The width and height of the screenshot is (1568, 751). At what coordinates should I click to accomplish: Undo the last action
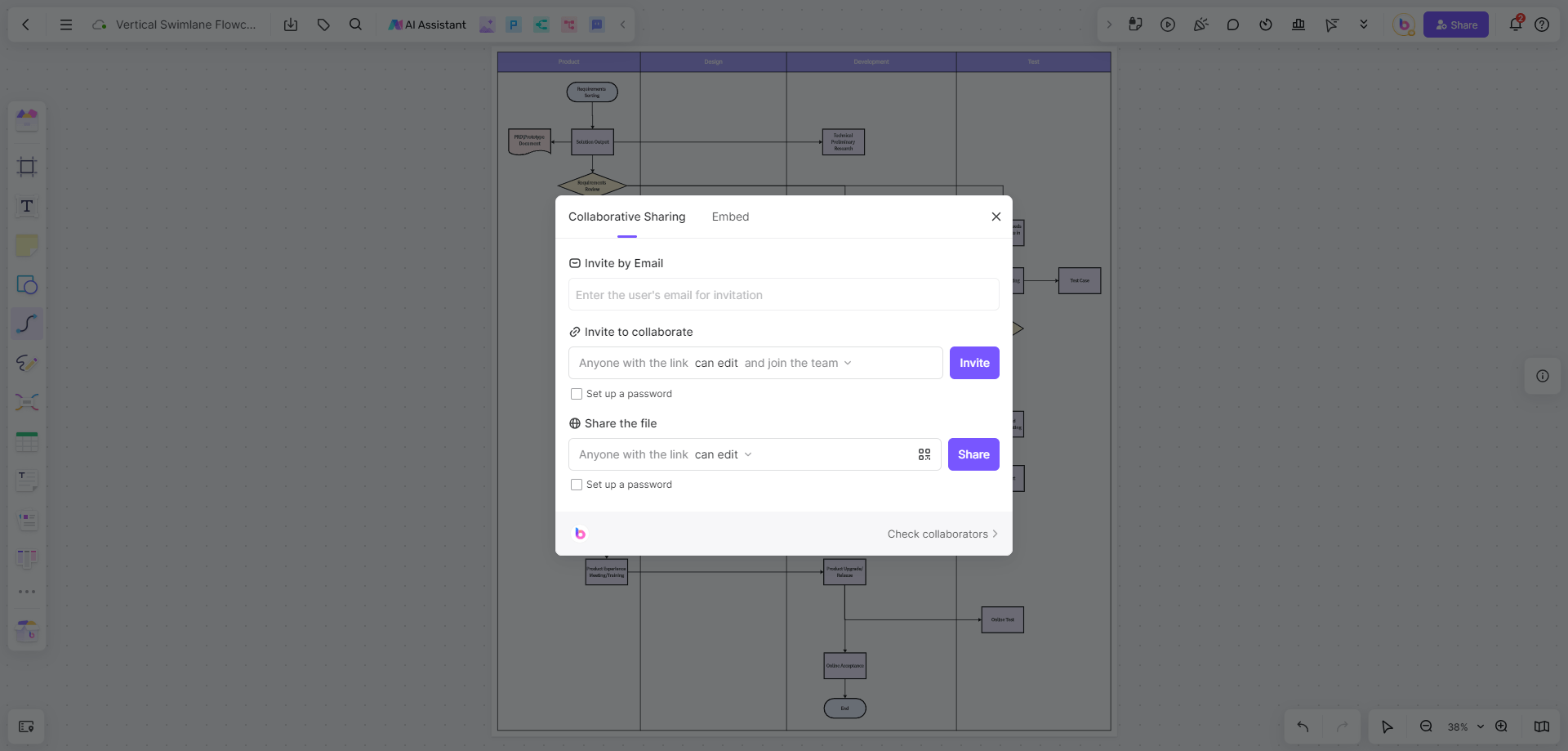coord(1303,726)
